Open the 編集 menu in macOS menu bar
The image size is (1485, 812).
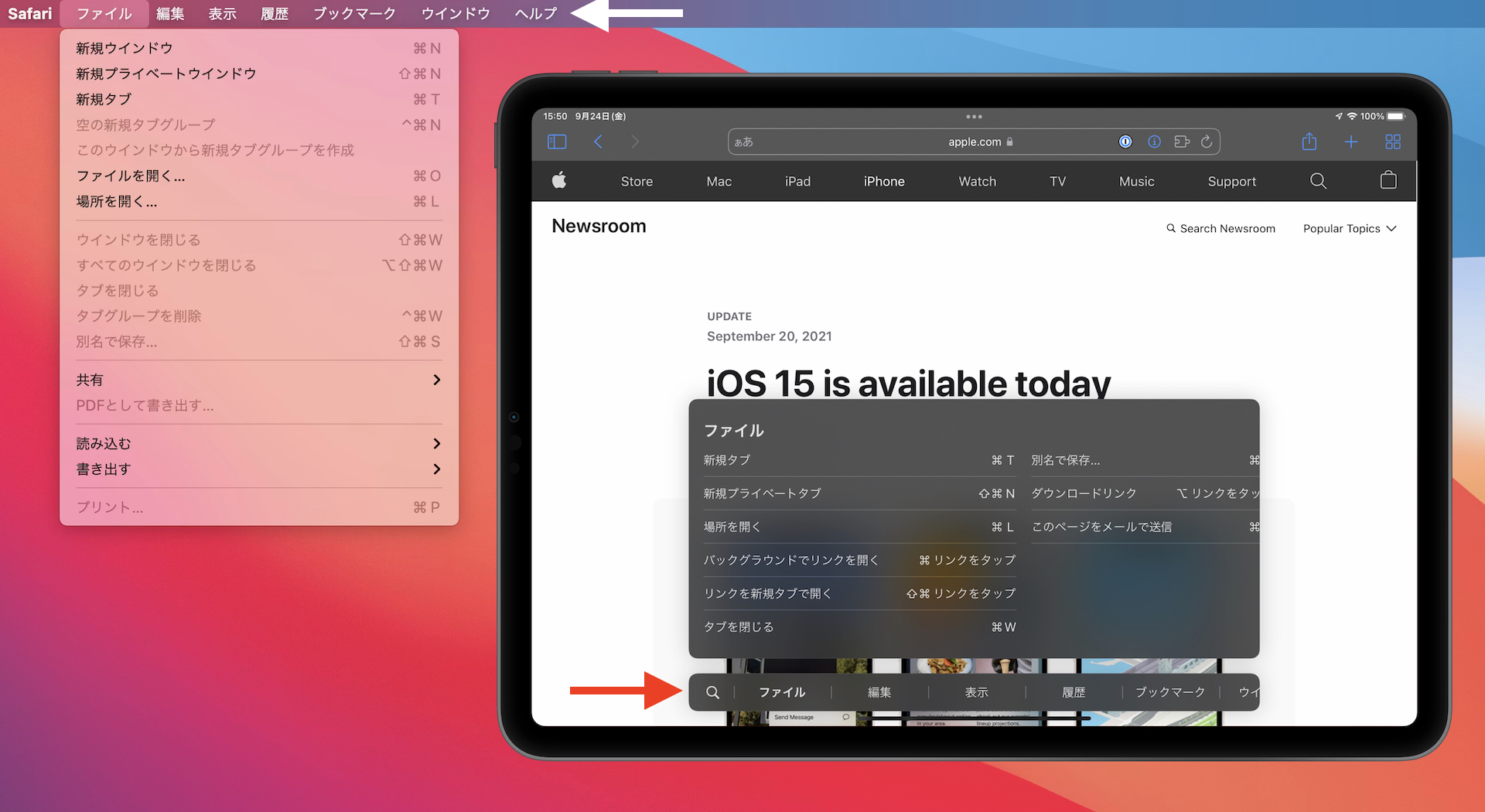coord(170,13)
